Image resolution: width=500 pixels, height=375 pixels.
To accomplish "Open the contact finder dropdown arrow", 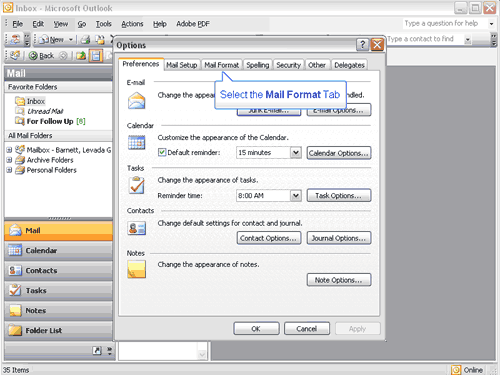I will [468, 40].
